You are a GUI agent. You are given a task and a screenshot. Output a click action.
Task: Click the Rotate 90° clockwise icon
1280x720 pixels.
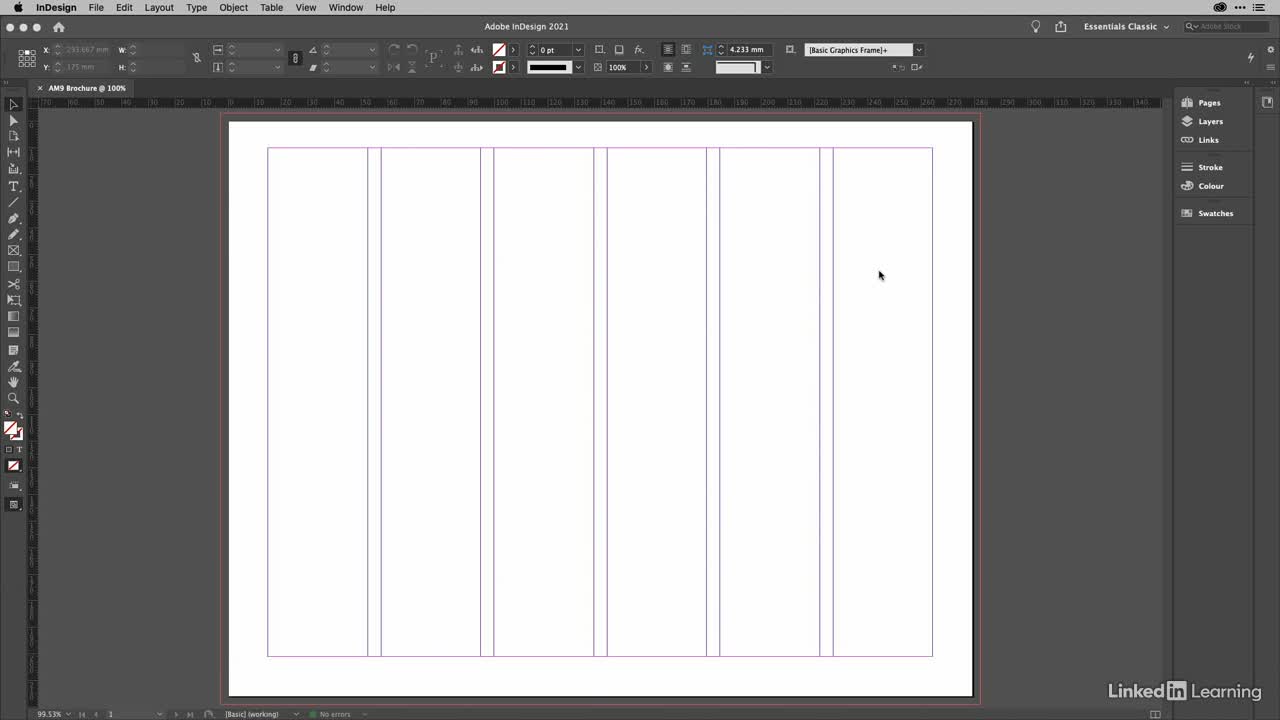[x=393, y=49]
